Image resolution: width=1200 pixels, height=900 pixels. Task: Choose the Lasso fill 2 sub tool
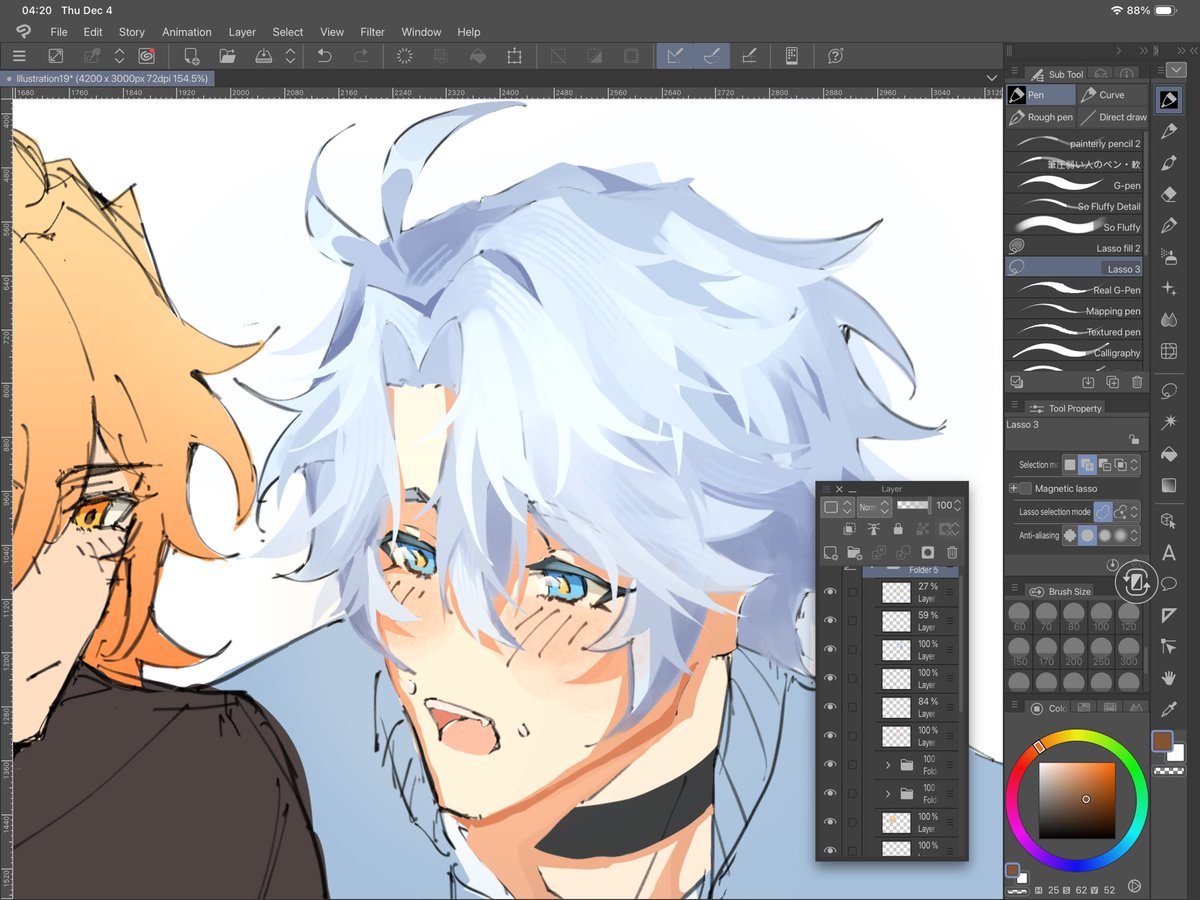(1074, 248)
